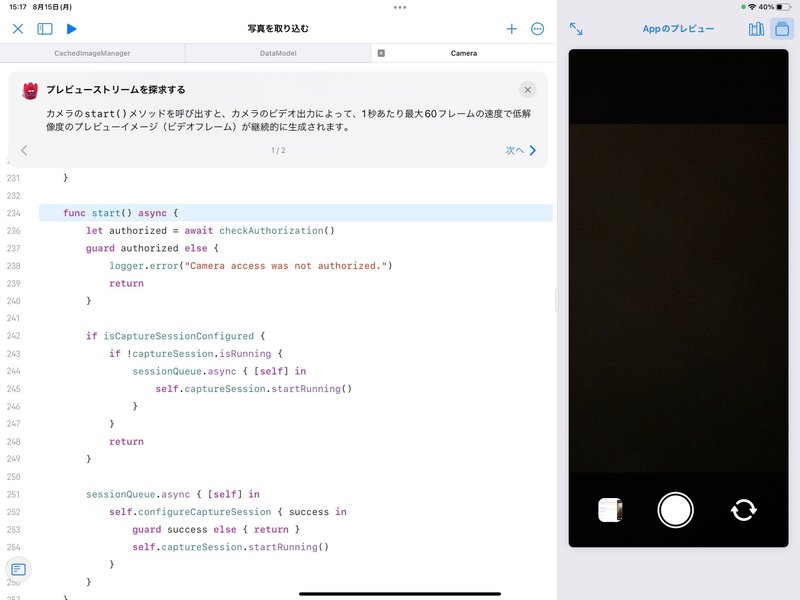Click the guard success else line
This screenshot has height=600, width=800.
point(216,530)
